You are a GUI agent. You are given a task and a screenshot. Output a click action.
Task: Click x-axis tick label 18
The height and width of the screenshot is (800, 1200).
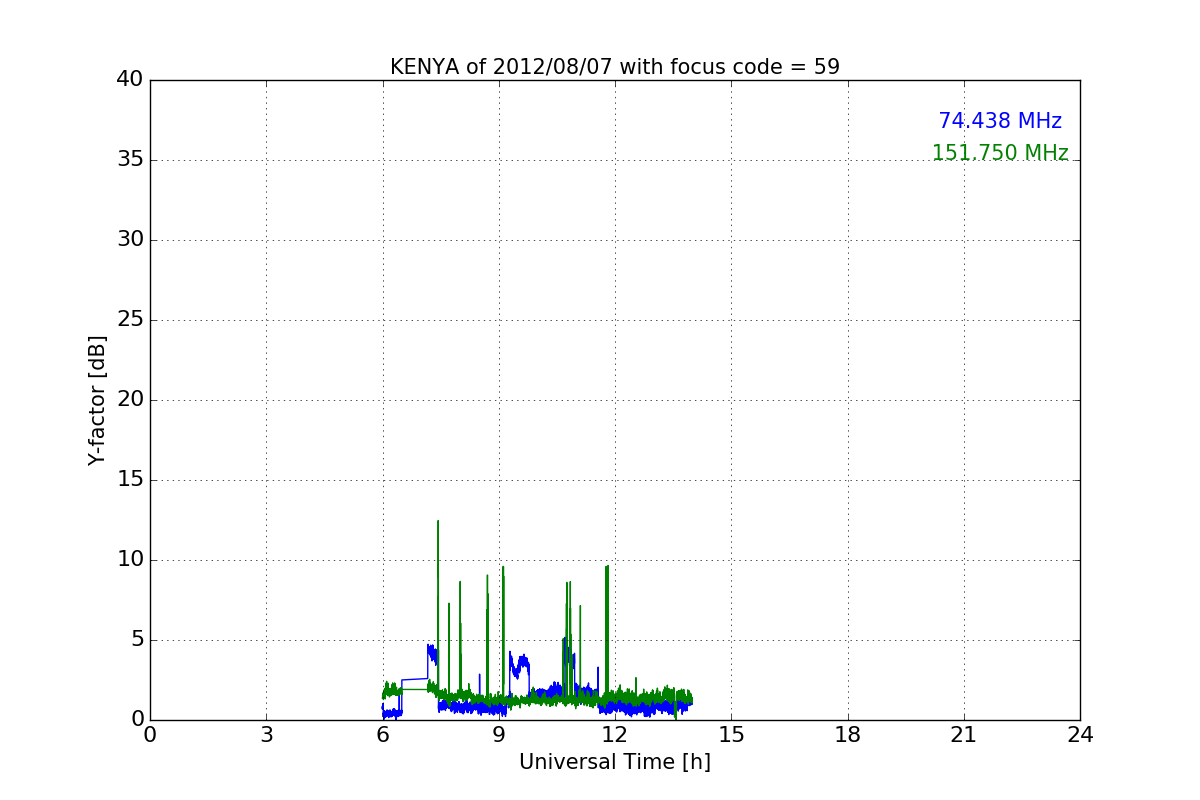click(848, 735)
